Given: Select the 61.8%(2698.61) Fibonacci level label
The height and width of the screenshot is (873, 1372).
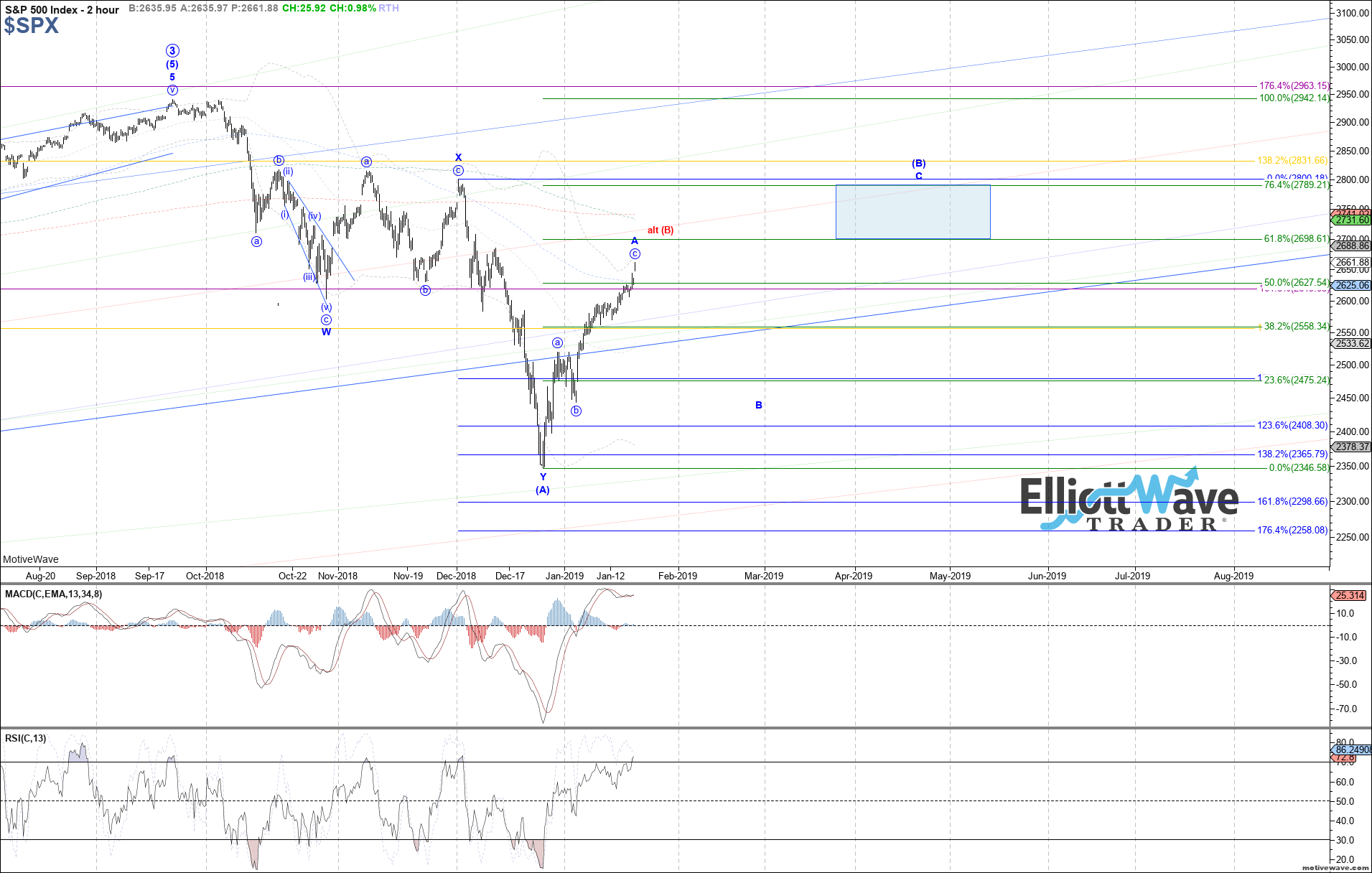Looking at the screenshot, I should [1296, 239].
